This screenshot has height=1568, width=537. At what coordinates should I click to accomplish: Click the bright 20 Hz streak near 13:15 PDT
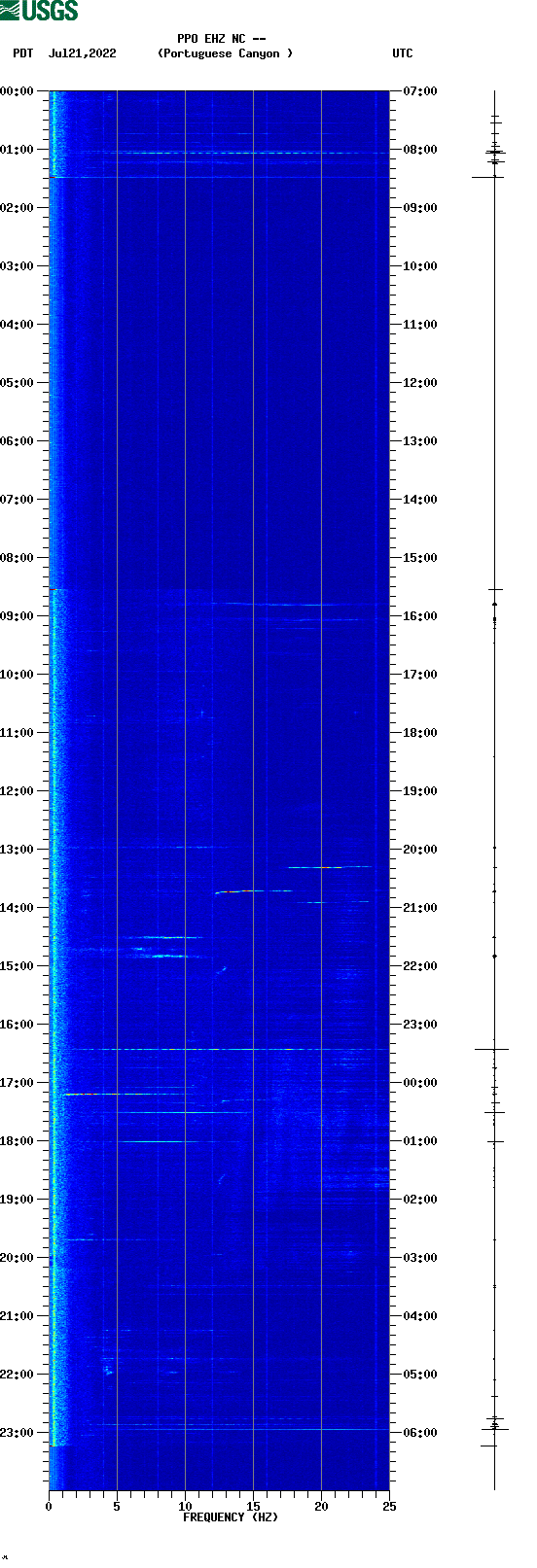pyautogui.click(x=329, y=866)
